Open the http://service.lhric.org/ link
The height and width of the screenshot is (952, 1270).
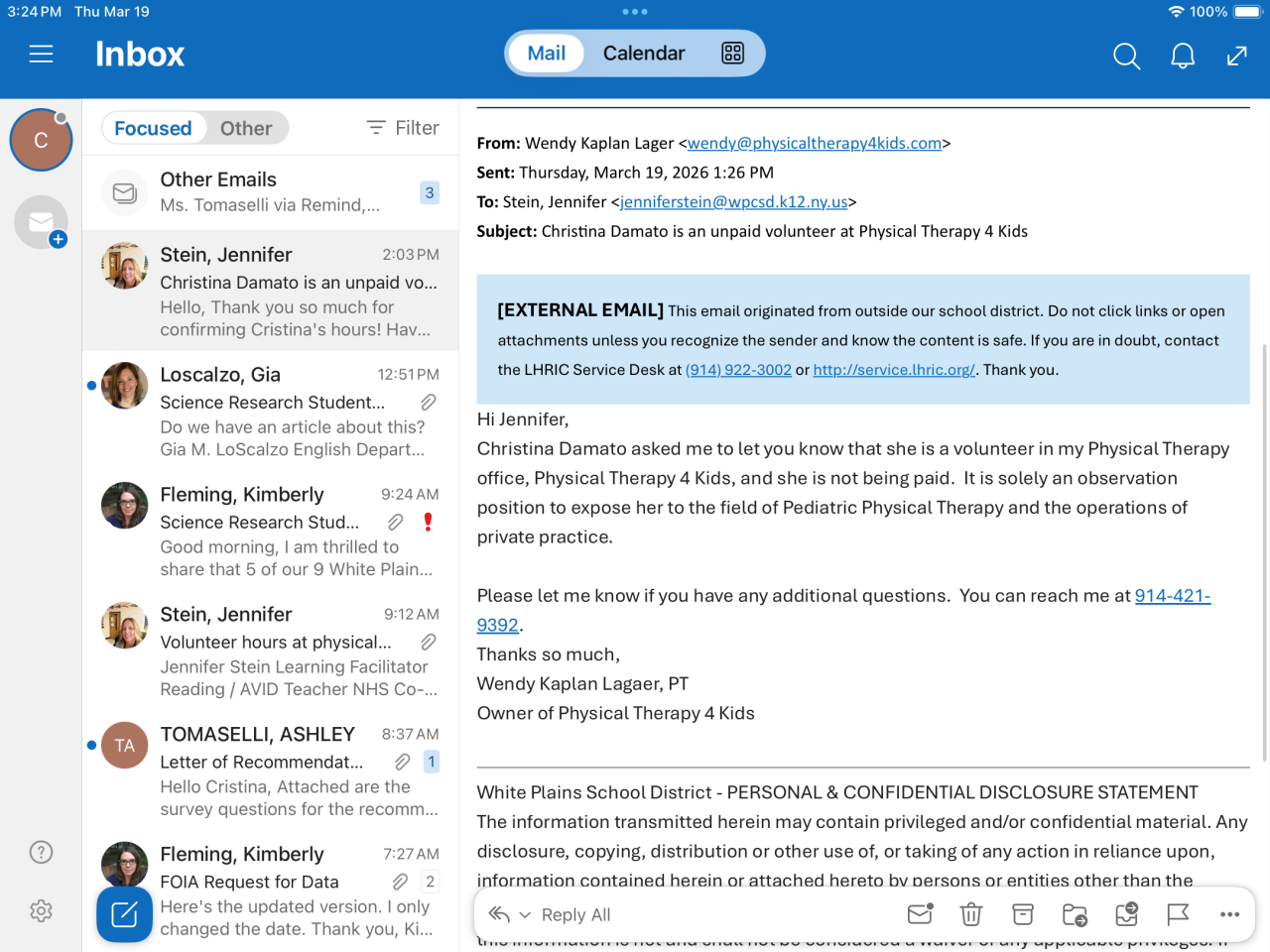pos(894,370)
